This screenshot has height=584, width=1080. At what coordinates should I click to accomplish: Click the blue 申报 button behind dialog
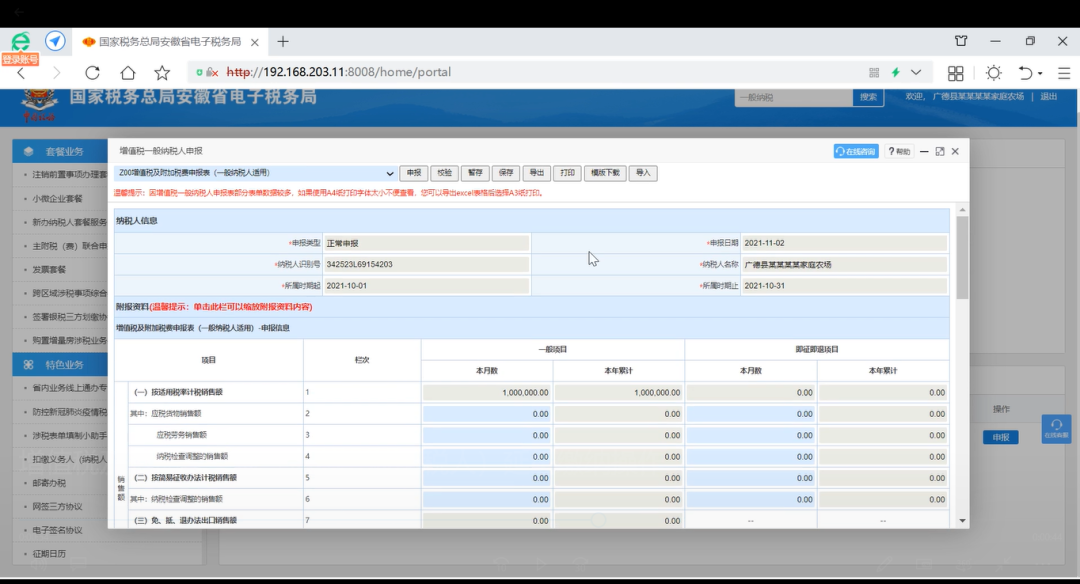[1001, 437]
